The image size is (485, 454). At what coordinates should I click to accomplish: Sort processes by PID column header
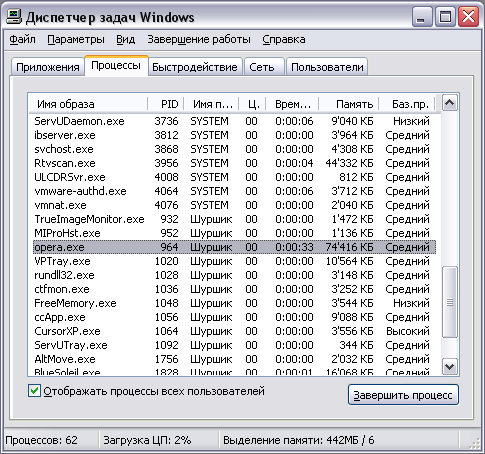(x=166, y=104)
